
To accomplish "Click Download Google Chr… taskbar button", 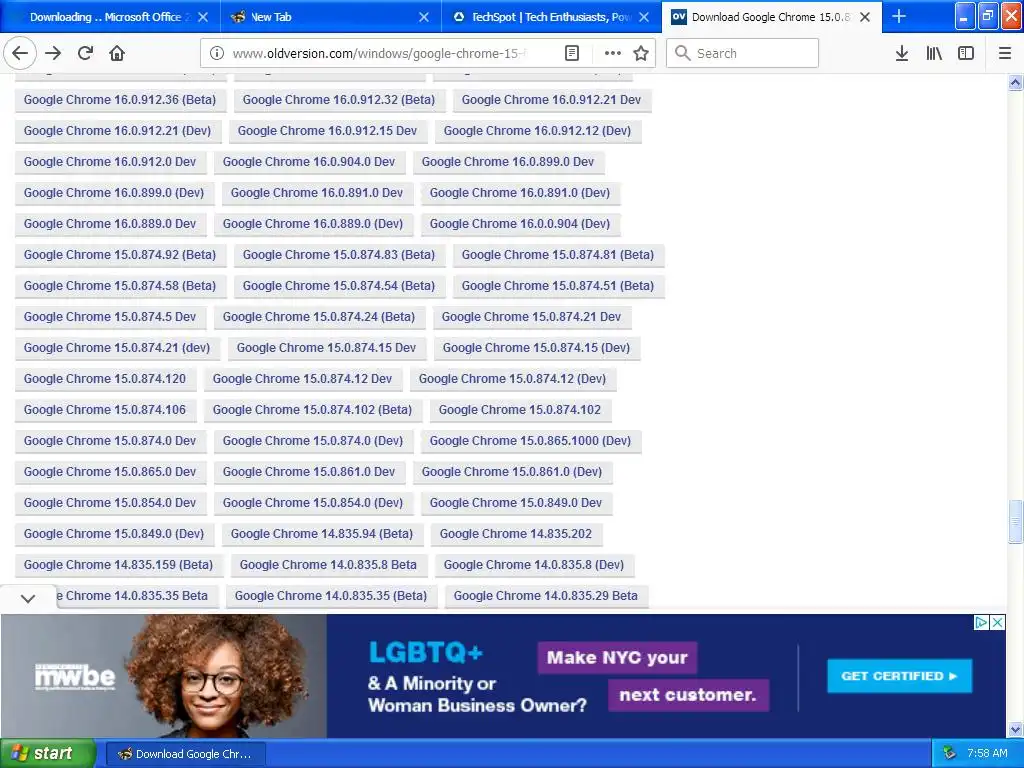I will click(186, 754).
